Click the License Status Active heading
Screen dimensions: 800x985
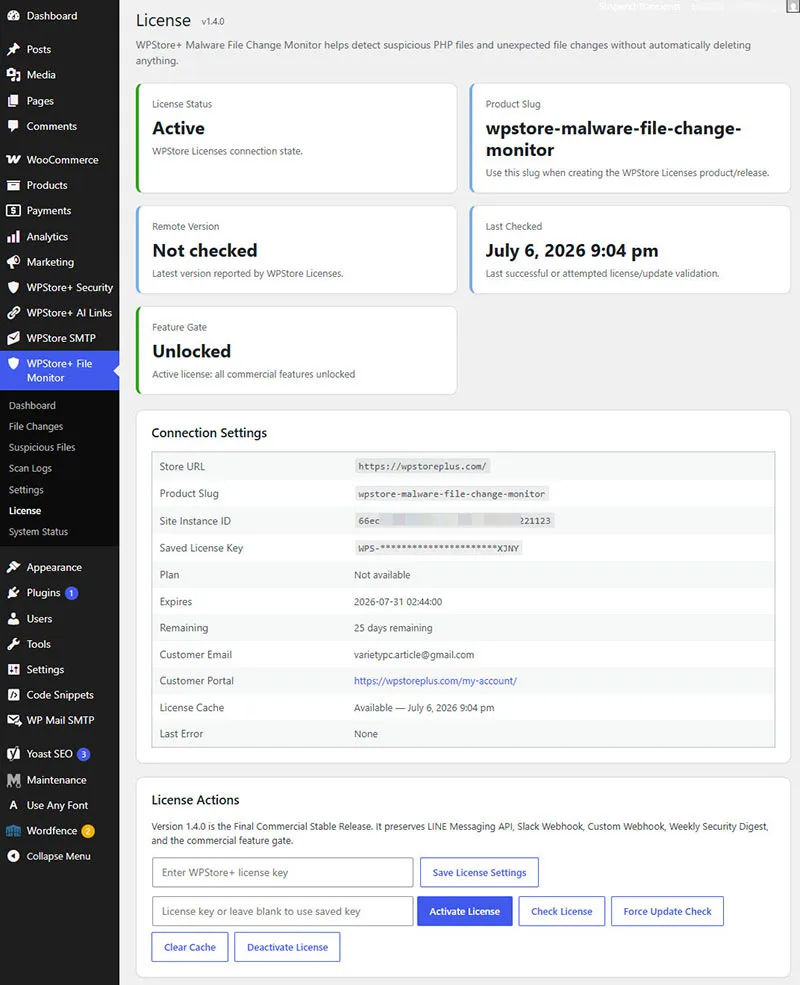(x=178, y=128)
